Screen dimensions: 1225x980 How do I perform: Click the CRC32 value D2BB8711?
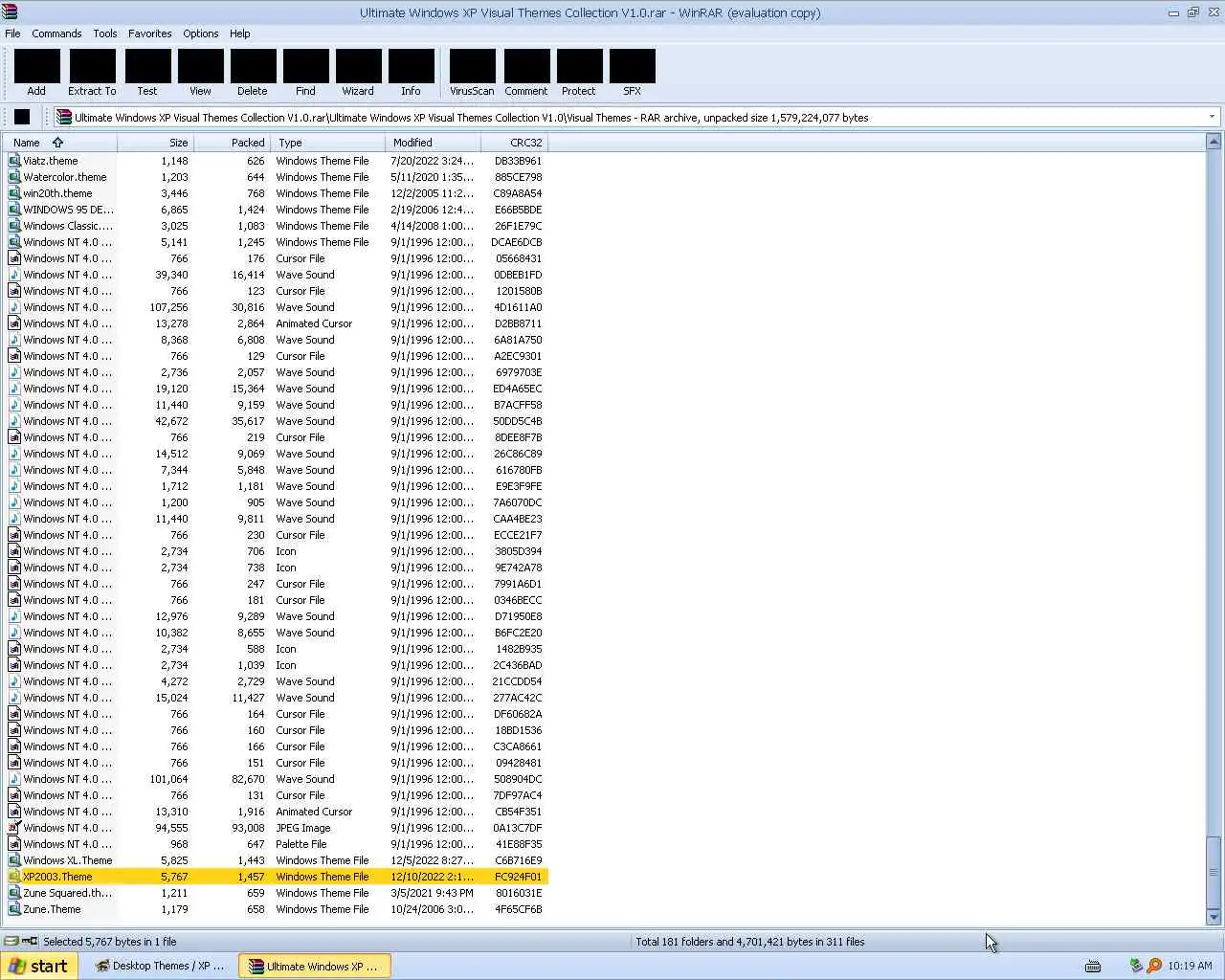tap(518, 323)
